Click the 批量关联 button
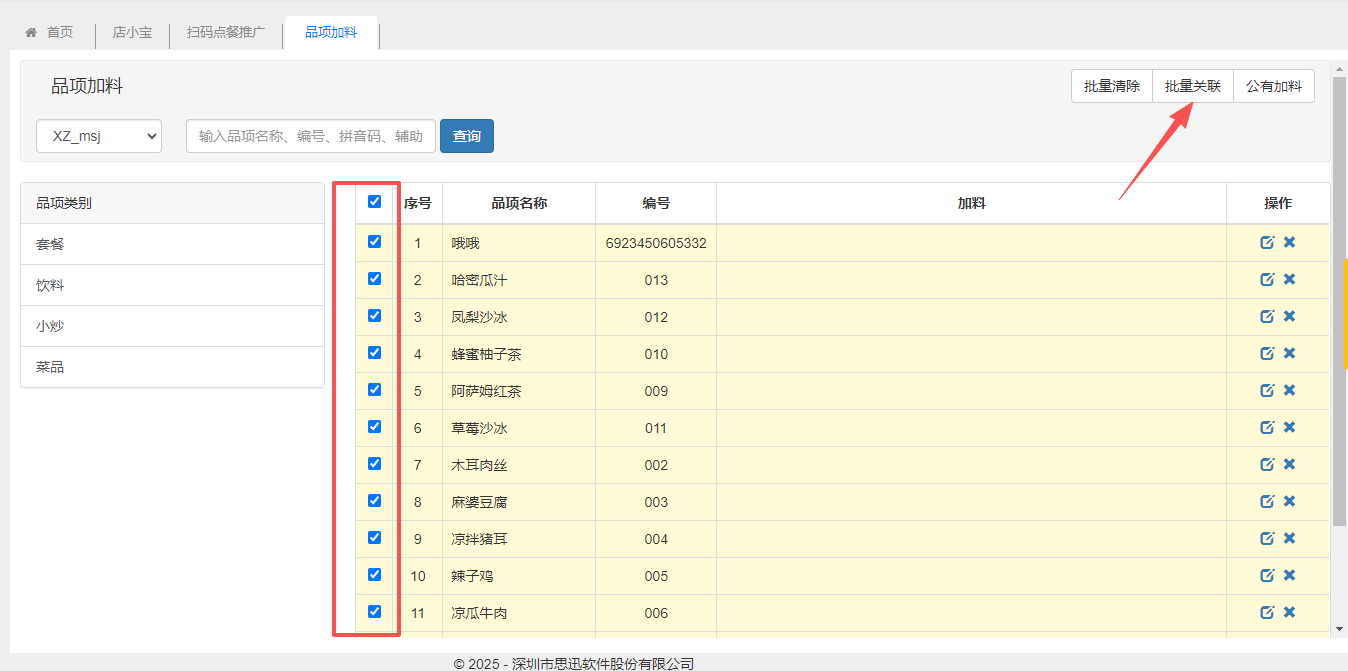Screen dimensions: 1348x671 (1192, 86)
